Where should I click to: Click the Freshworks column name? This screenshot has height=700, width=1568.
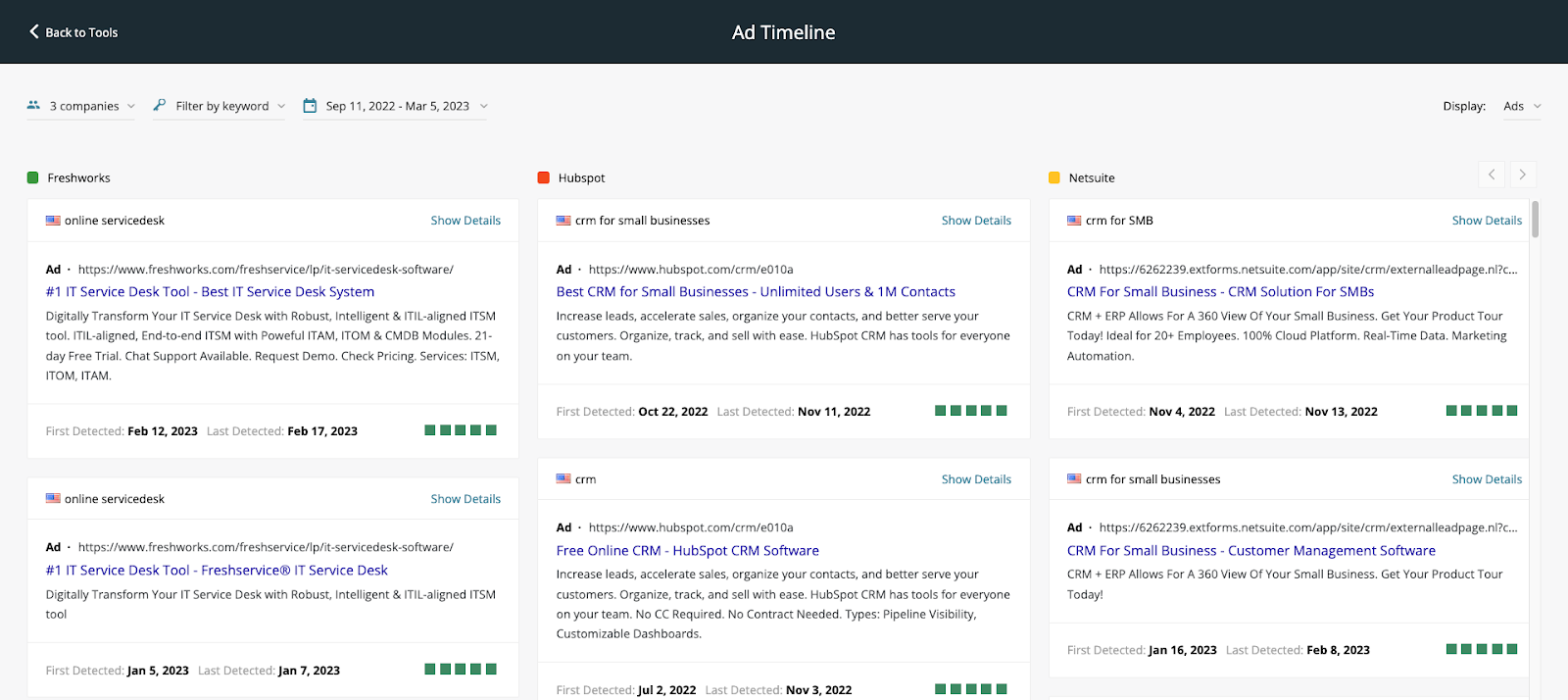78,178
